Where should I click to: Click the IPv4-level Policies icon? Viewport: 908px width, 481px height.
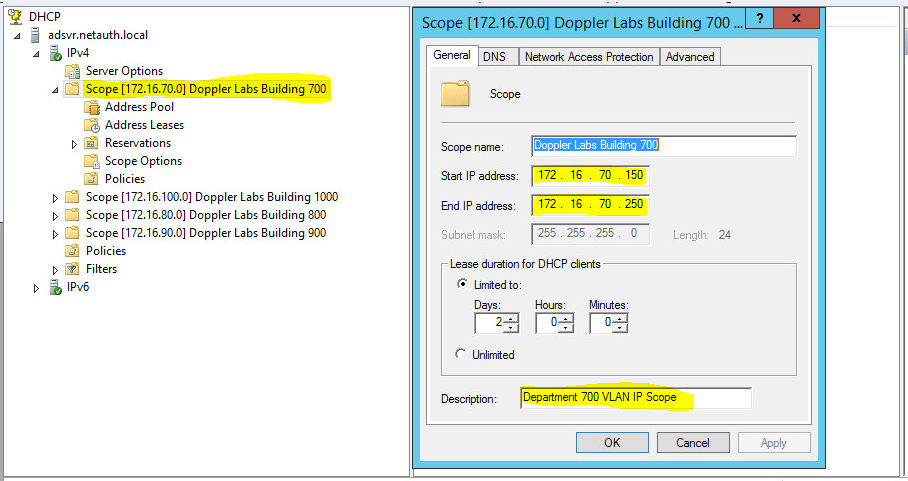72,251
